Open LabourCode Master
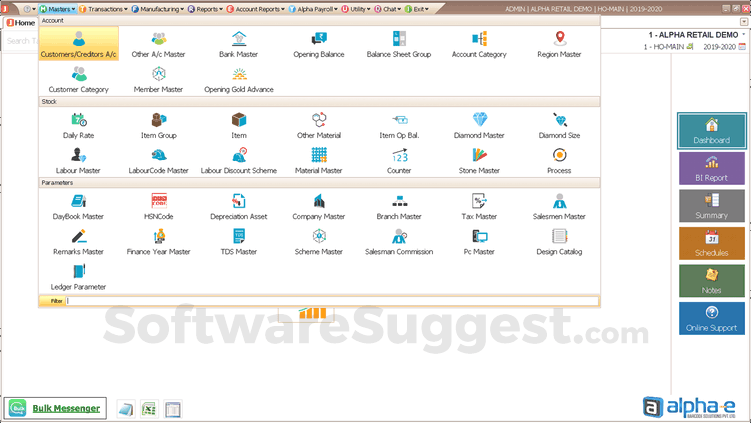Image resolution: width=751 pixels, height=423 pixels. [x=159, y=161]
